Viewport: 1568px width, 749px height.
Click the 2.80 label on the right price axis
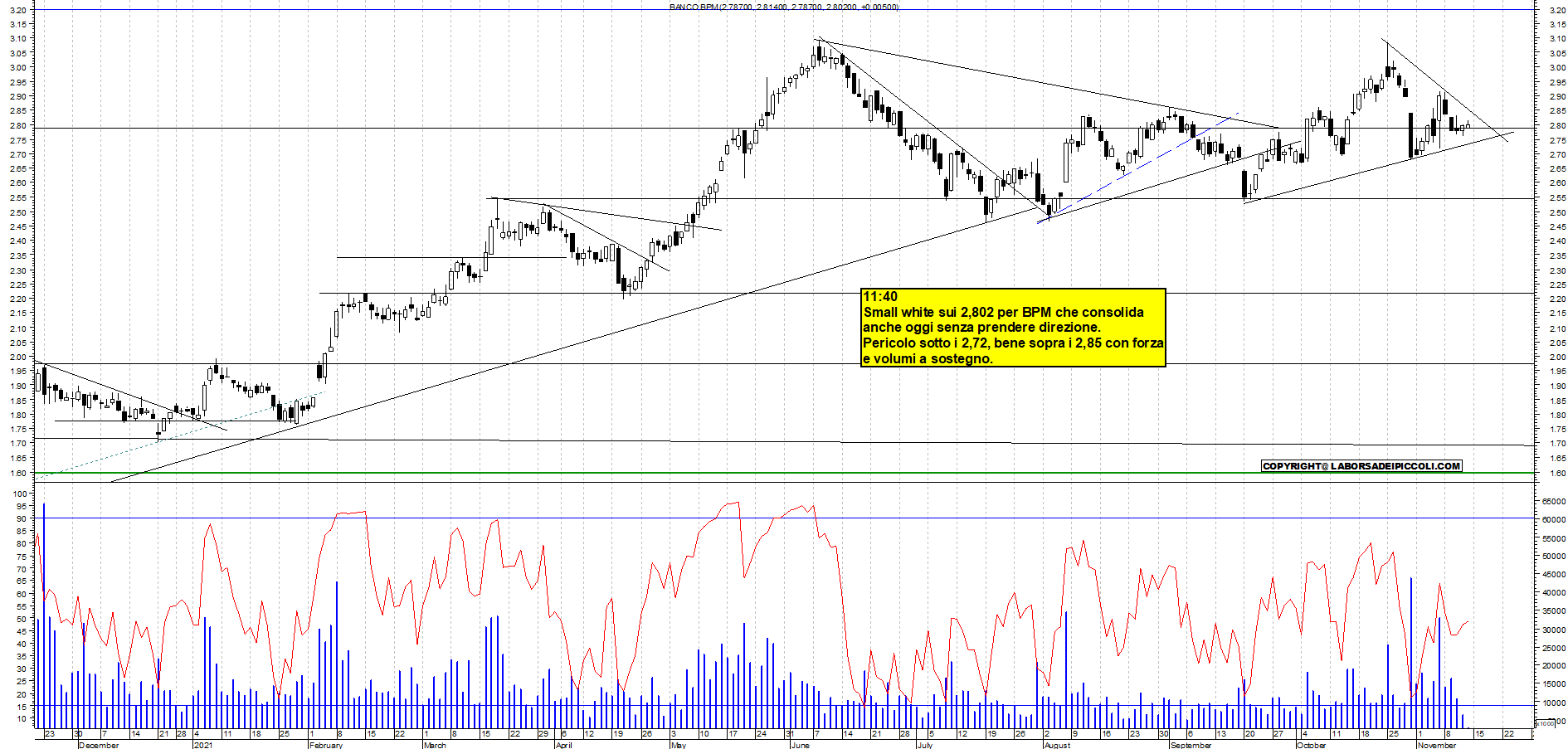click(x=1556, y=126)
